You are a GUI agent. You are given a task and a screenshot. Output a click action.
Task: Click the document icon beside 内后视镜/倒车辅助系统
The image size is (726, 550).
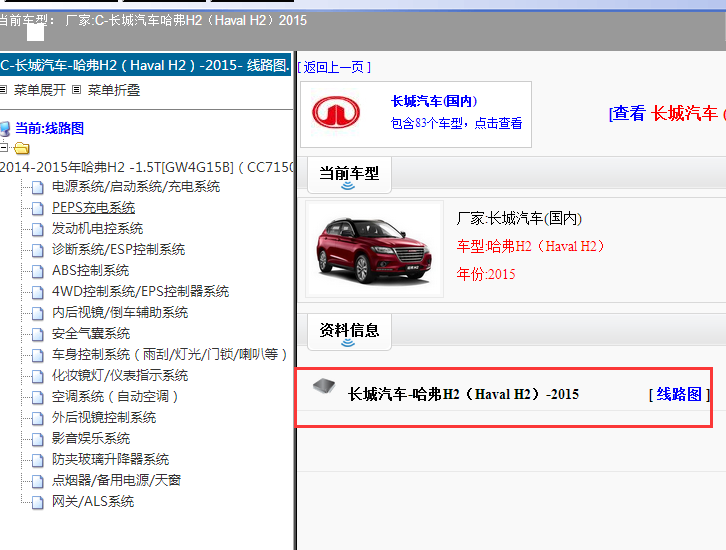(38, 313)
